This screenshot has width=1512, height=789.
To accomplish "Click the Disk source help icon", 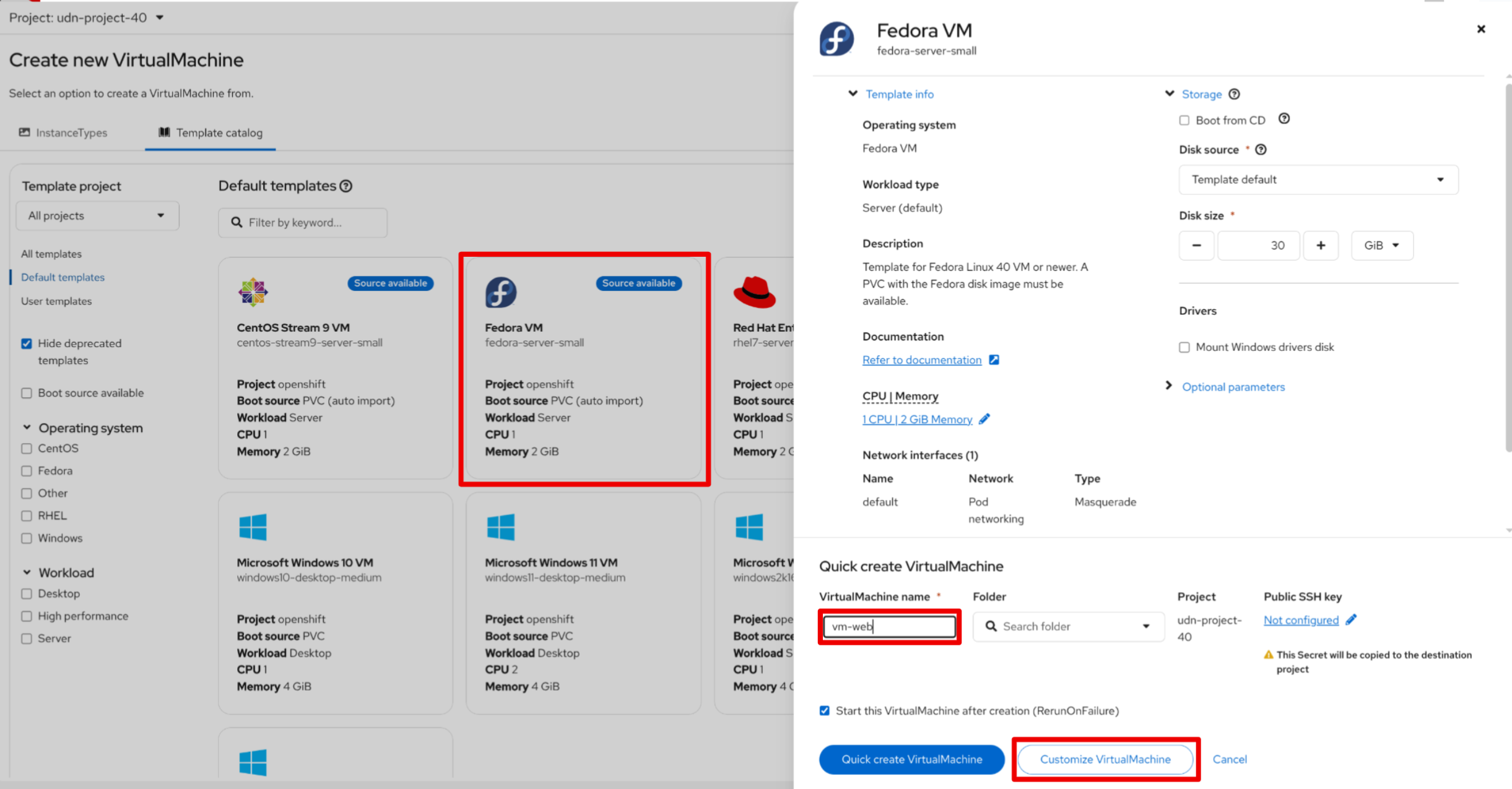I will (1261, 150).
